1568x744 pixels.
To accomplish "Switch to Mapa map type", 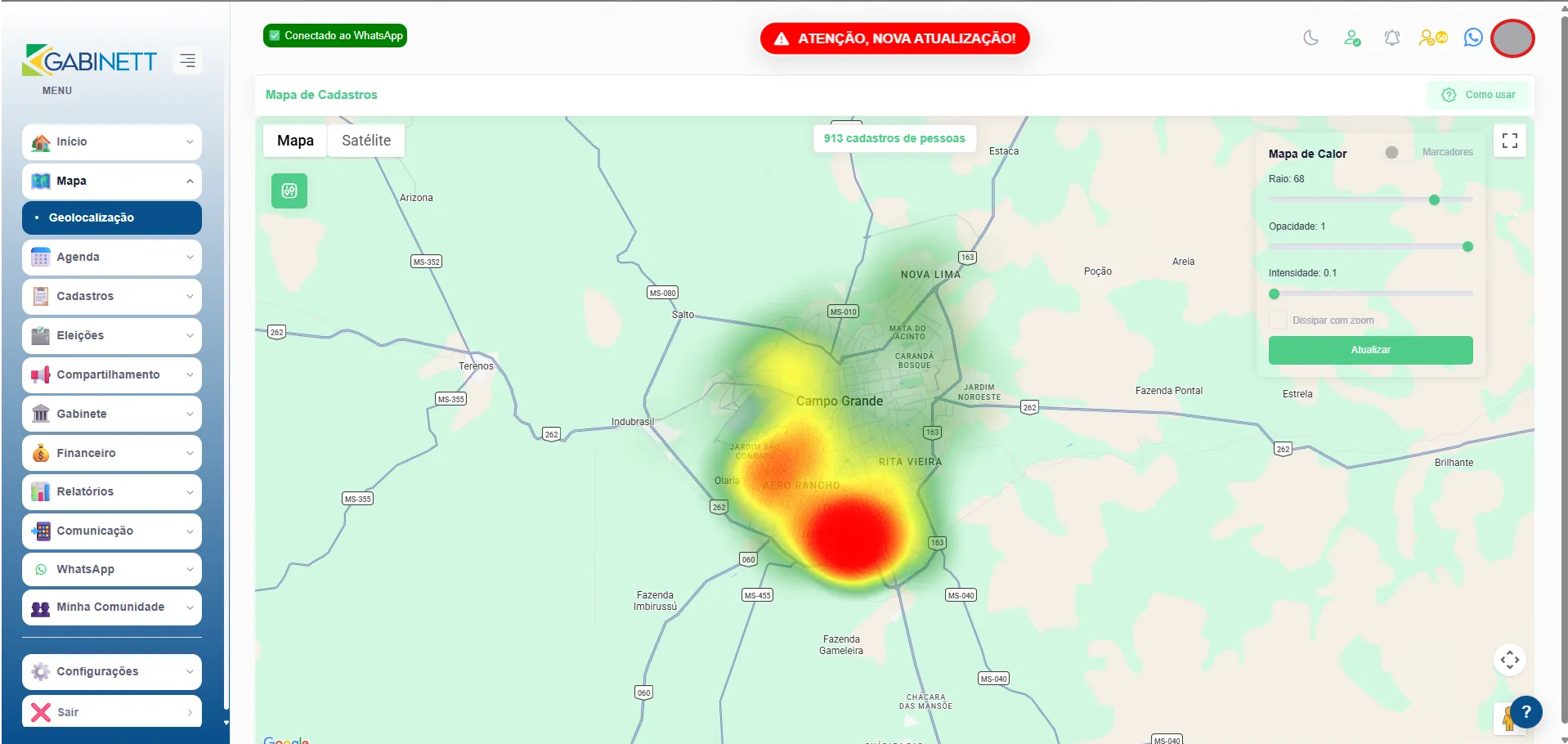I will pos(295,141).
